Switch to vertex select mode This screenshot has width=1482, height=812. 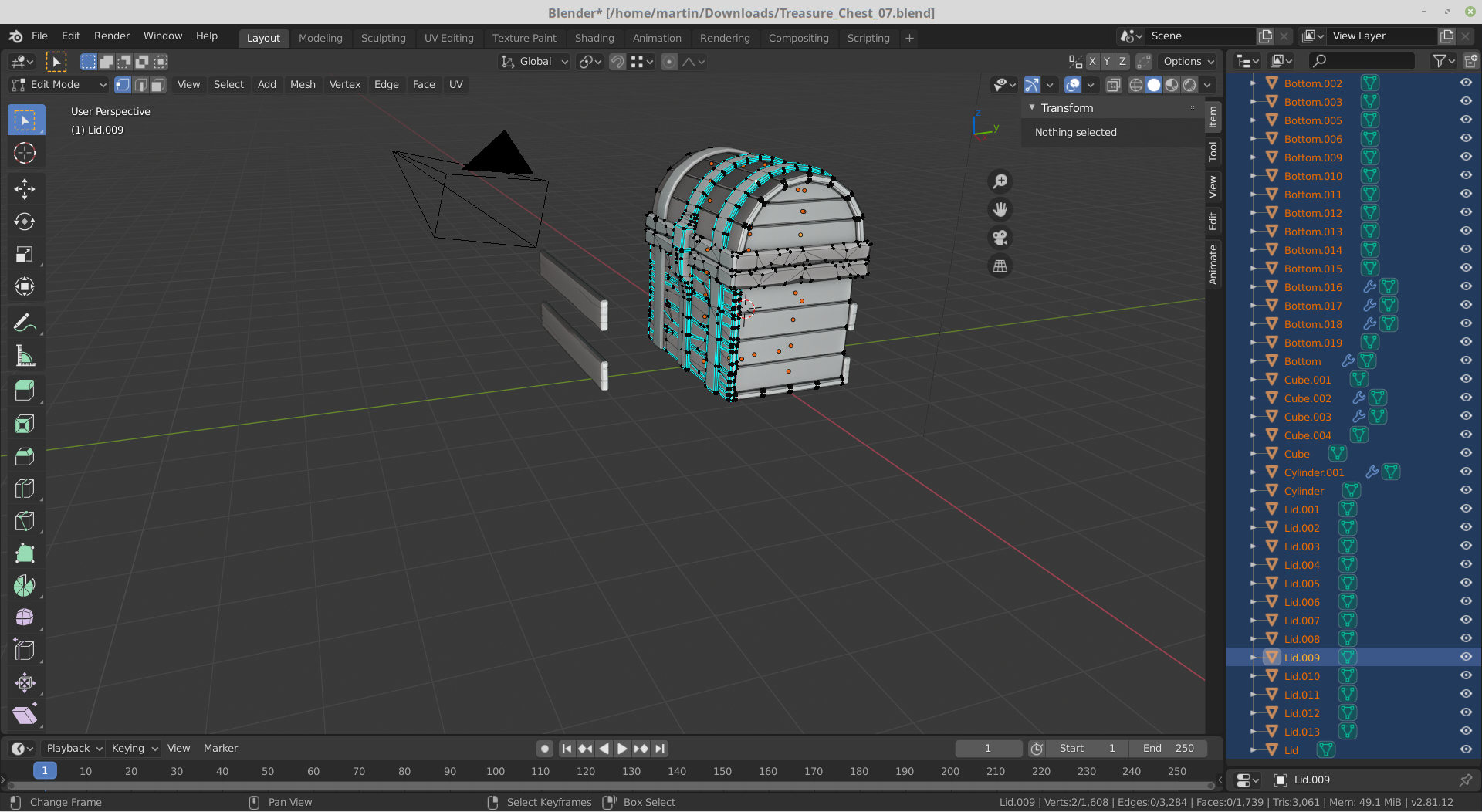[123, 85]
